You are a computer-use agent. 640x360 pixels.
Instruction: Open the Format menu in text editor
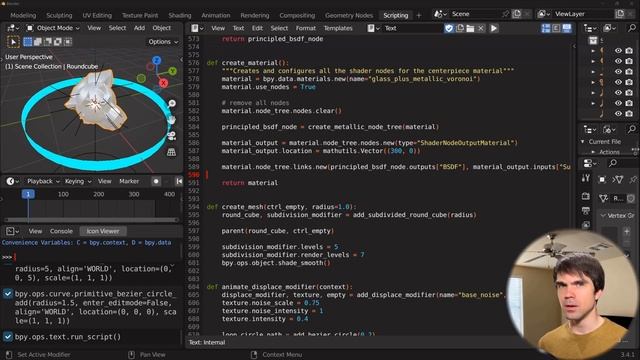[306, 28]
